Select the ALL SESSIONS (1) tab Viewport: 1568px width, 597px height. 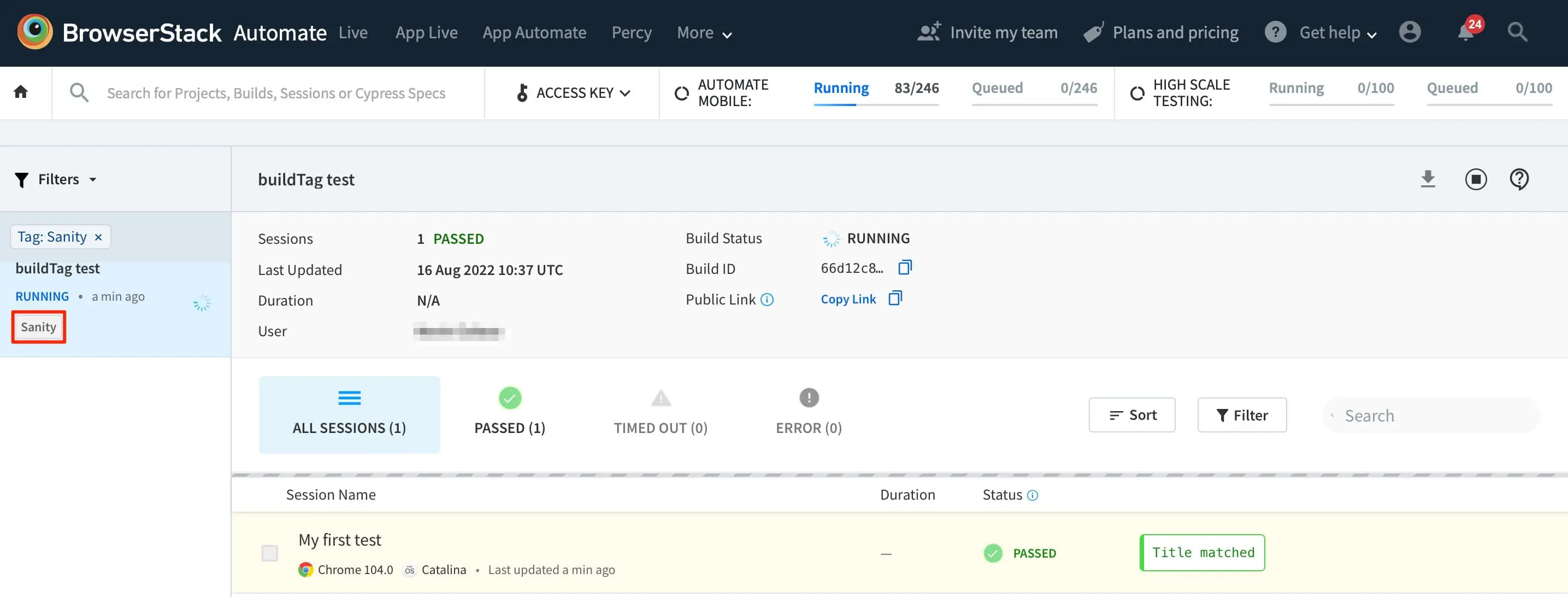(x=349, y=414)
